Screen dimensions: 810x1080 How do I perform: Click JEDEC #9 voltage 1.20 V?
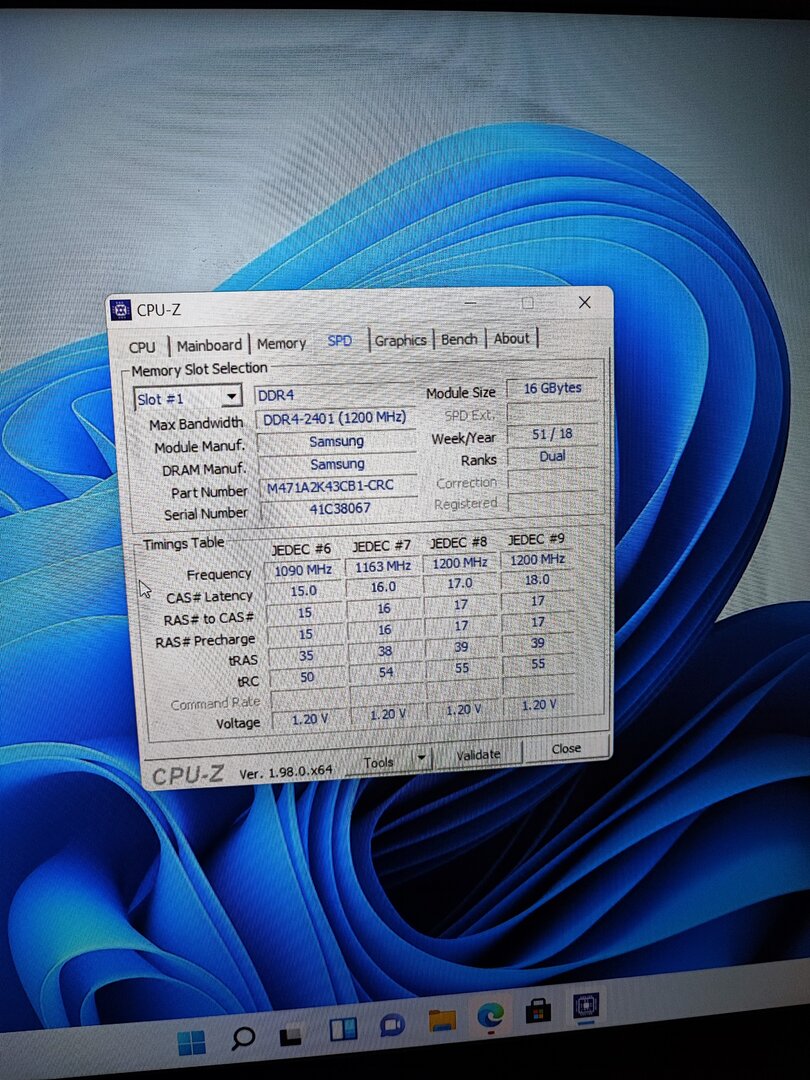pos(539,705)
